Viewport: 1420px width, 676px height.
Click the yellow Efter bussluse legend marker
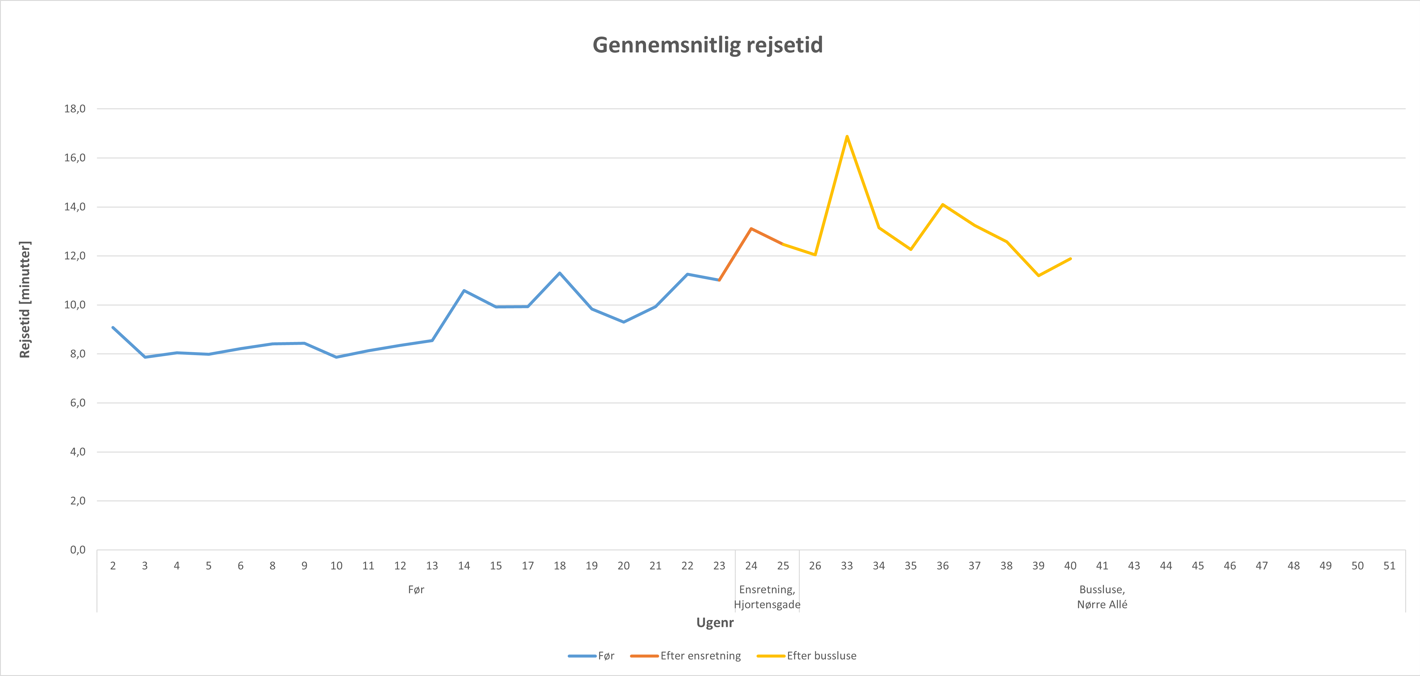point(770,656)
